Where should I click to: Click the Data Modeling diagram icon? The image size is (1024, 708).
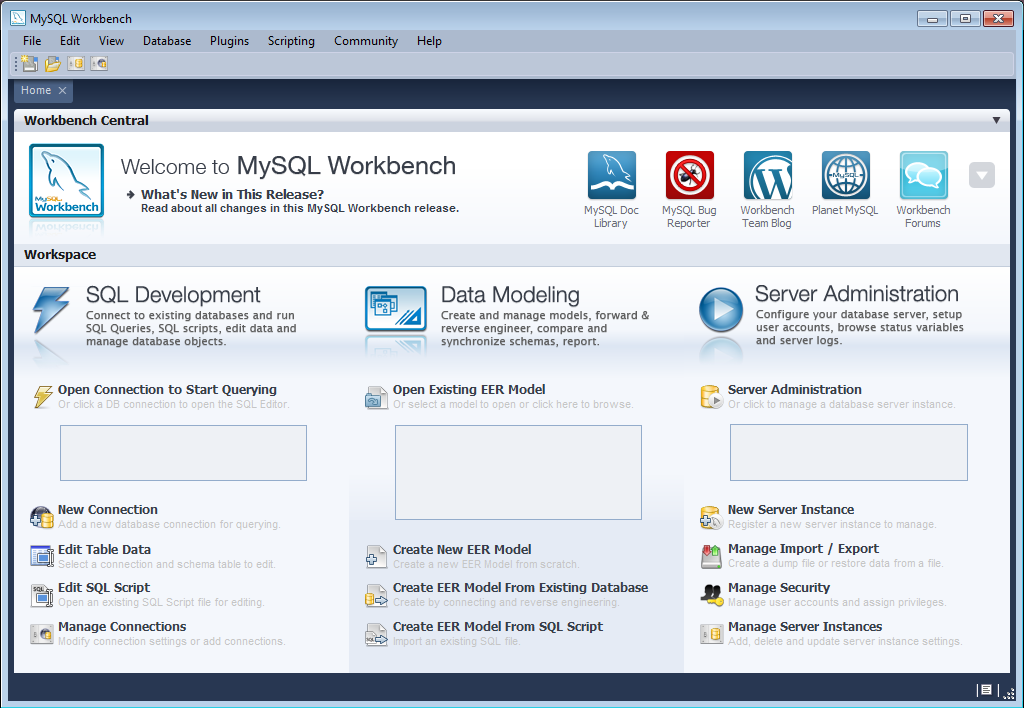(396, 308)
